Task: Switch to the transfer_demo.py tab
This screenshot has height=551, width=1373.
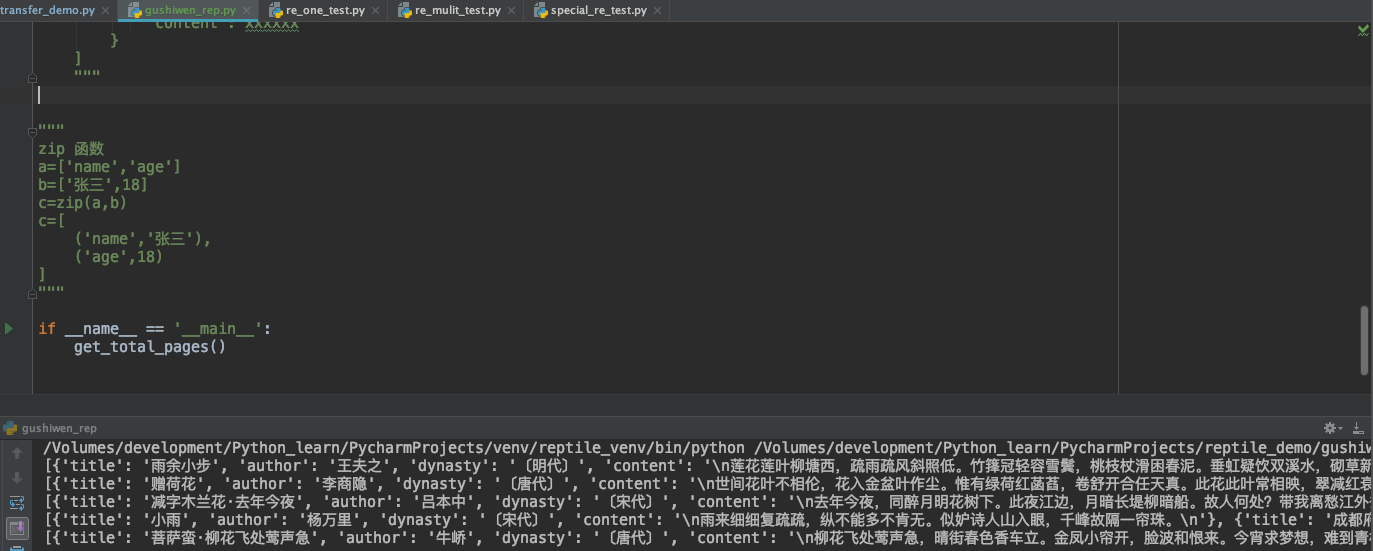Action: 48,10
